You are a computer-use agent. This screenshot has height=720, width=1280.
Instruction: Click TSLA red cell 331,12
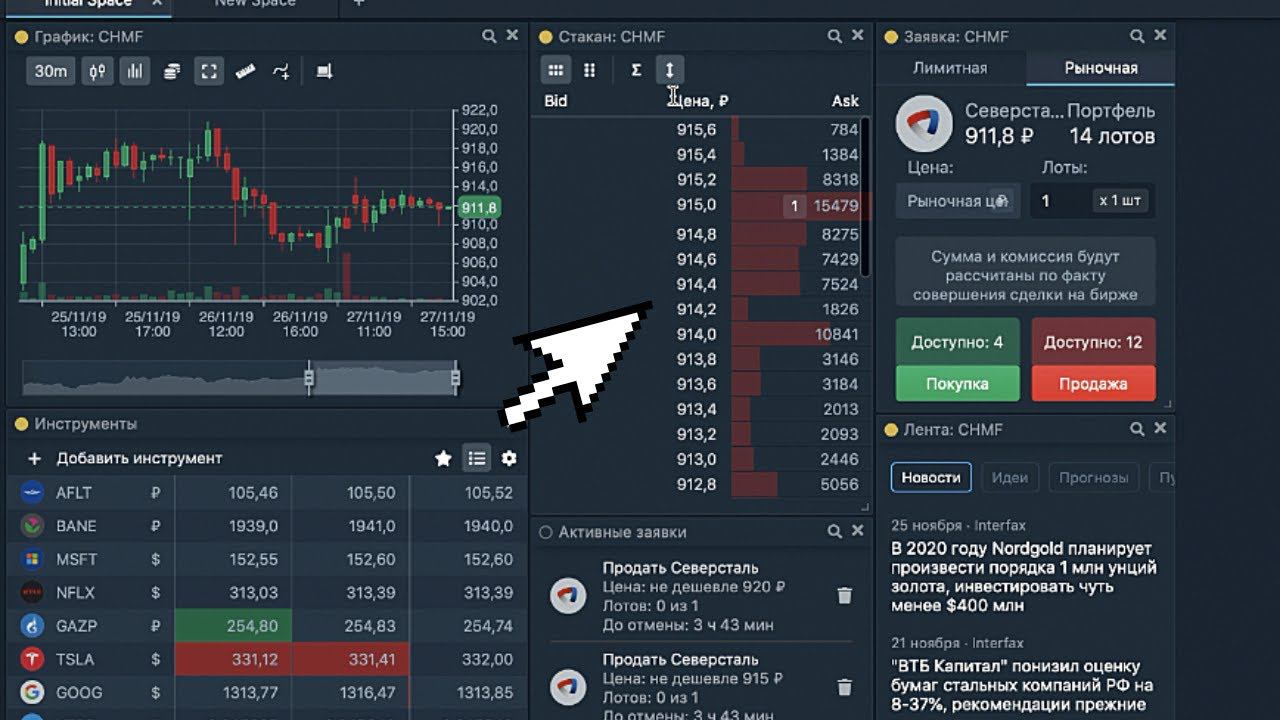[x=233, y=659]
